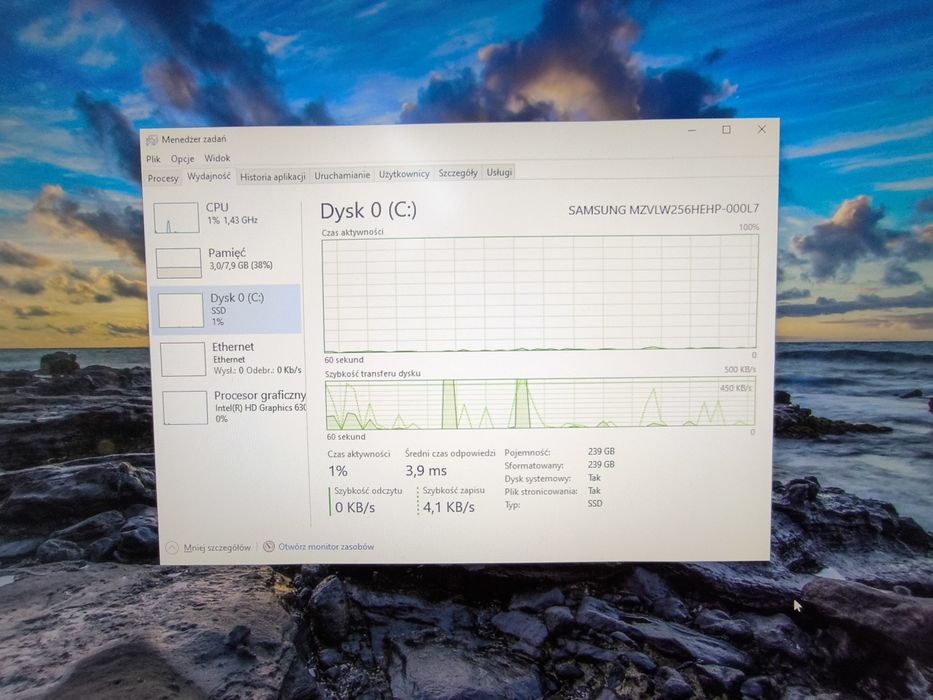Click the Pojemność 239 GB value
Screen dimensions: 933x700
coord(601,452)
